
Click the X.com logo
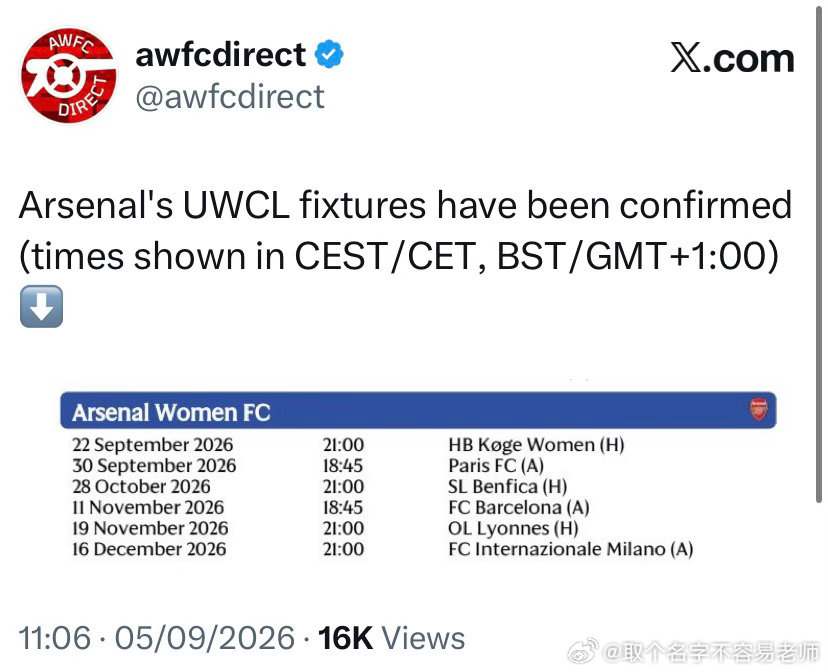click(x=732, y=58)
